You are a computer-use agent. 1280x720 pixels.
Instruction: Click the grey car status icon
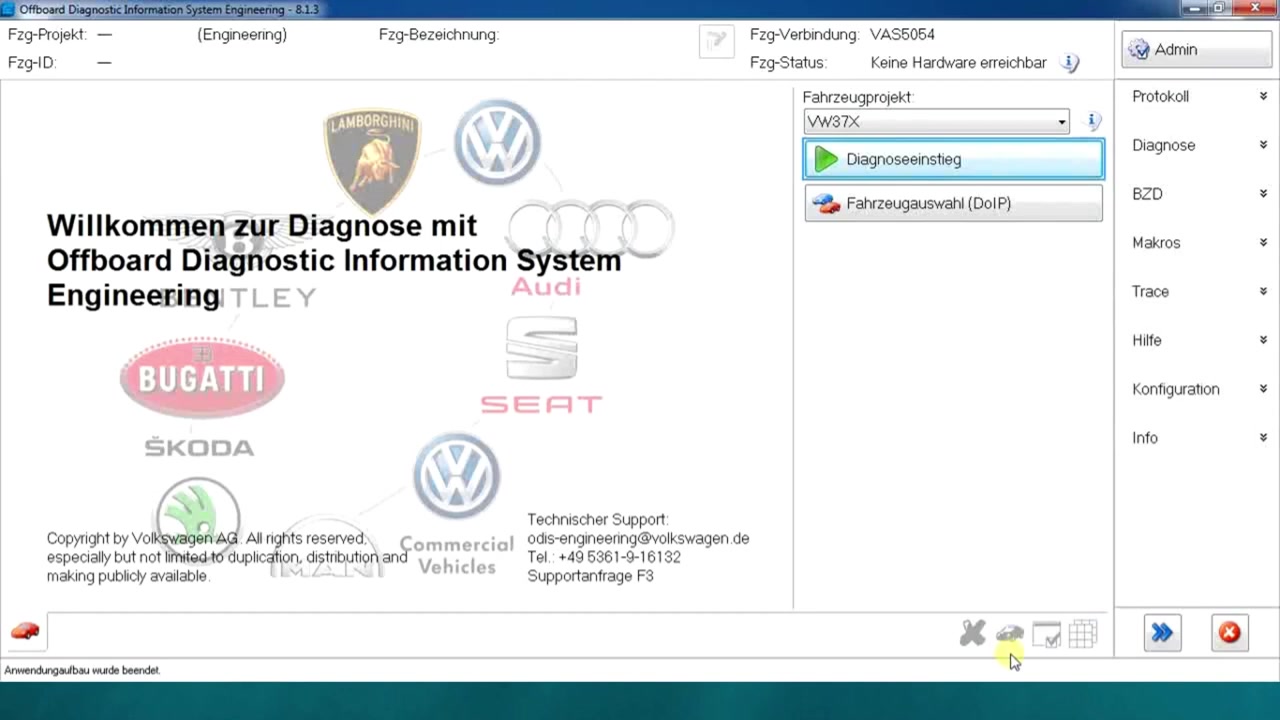(1009, 633)
